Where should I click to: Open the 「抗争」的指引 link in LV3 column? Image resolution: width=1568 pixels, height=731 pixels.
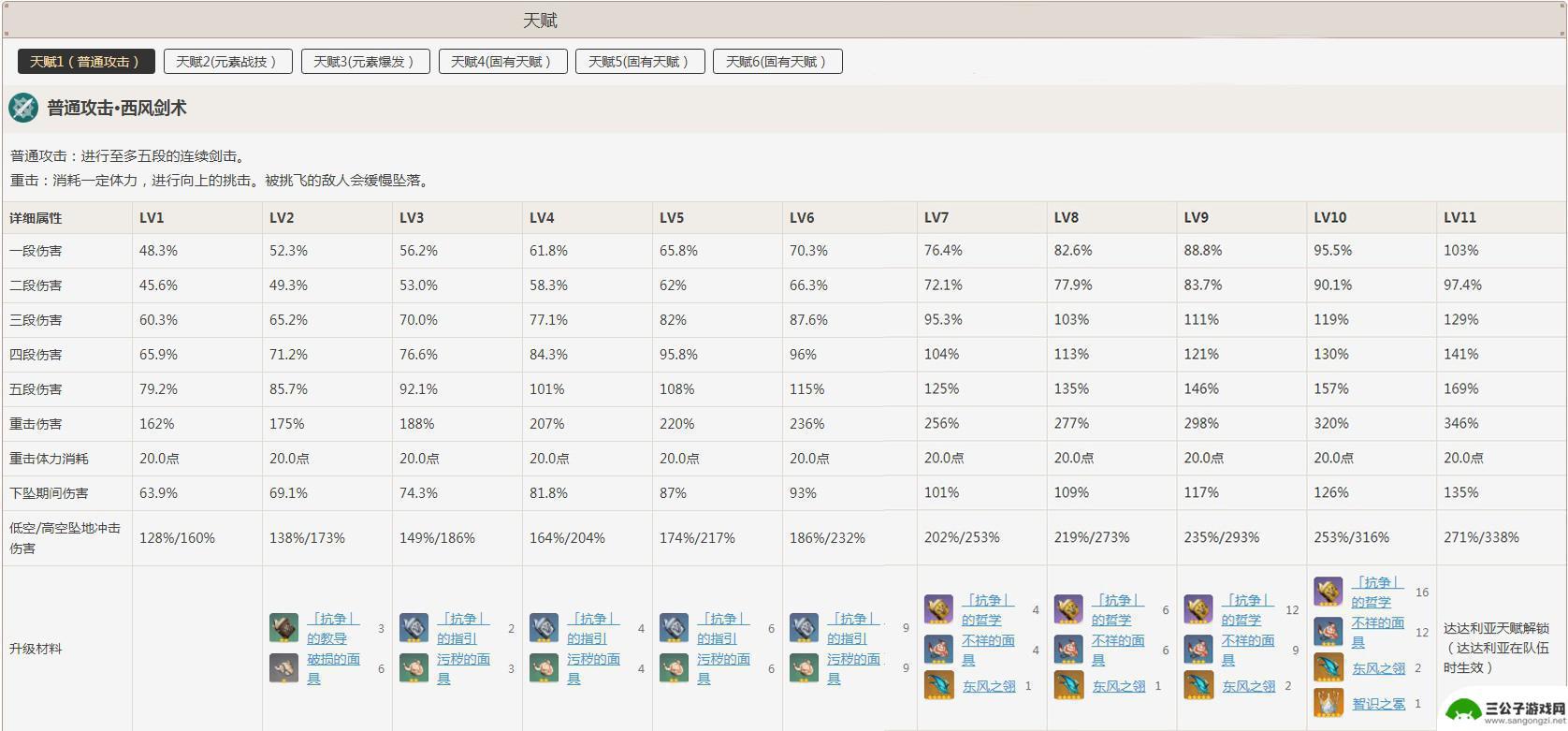click(x=463, y=628)
